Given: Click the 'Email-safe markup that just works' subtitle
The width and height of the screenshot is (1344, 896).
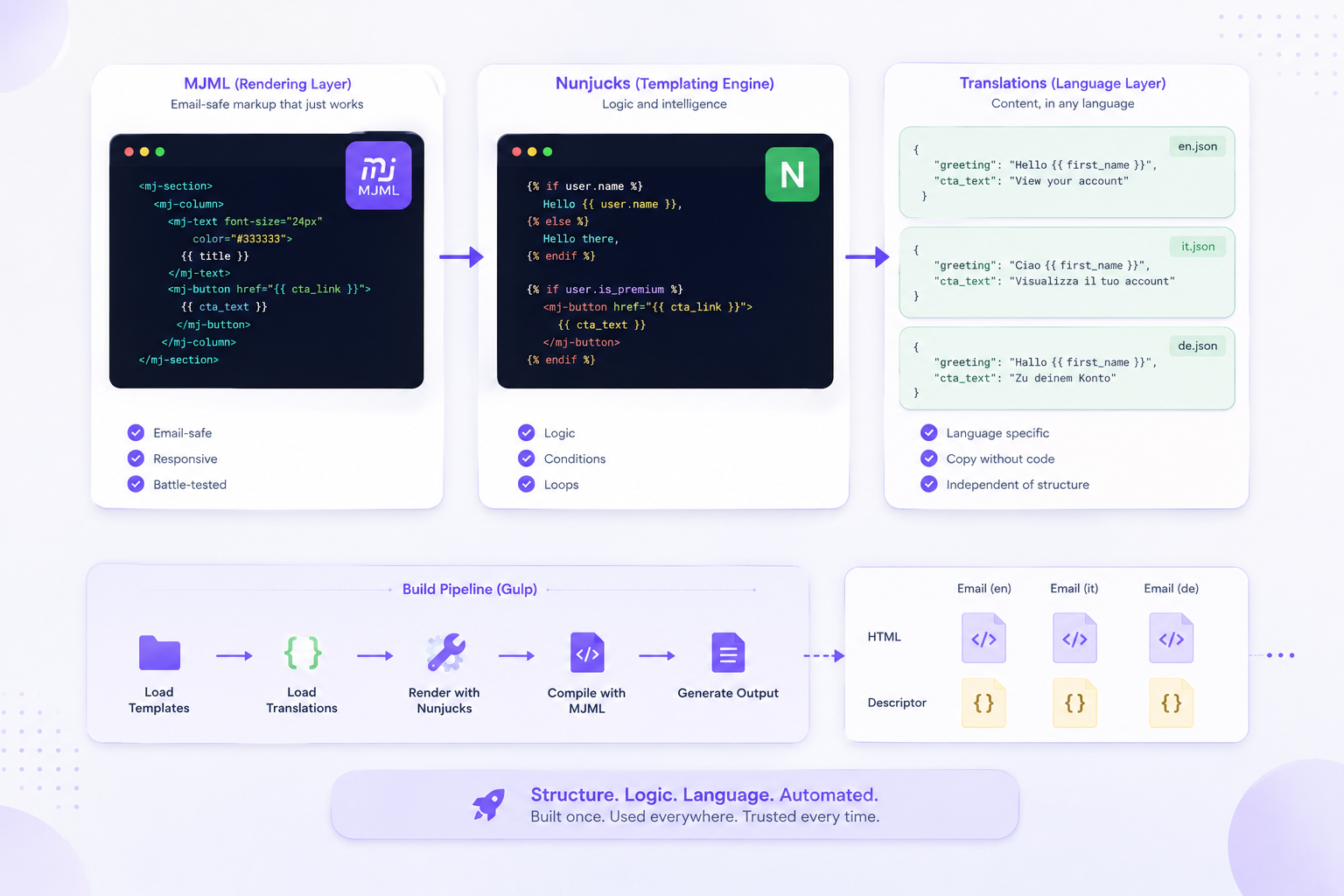Looking at the screenshot, I should pyautogui.click(x=267, y=104).
